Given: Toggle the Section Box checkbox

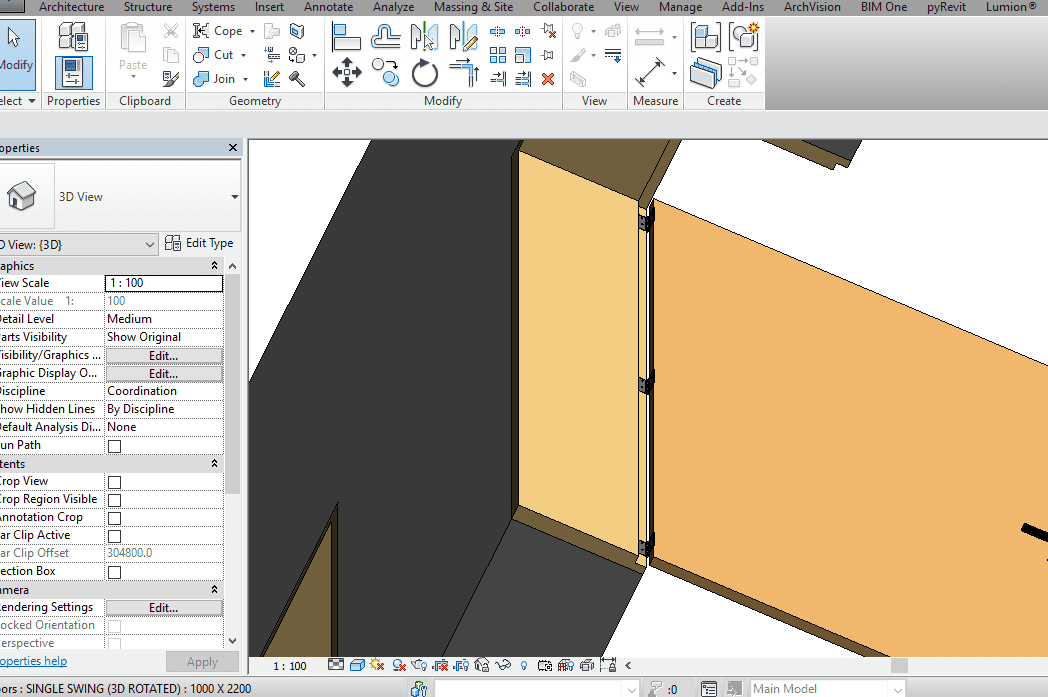Looking at the screenshot, I should pyautogui.click(x=114, y=572).
